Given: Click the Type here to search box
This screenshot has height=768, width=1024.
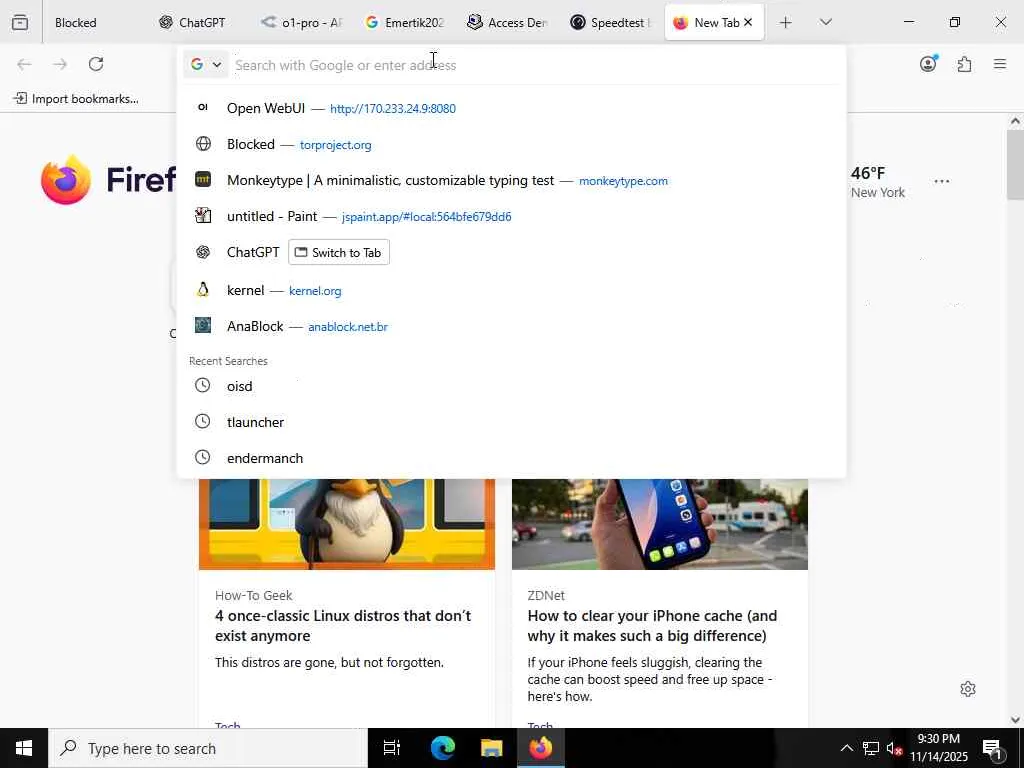Looking at the screenshot, I should tap(208, 748).
